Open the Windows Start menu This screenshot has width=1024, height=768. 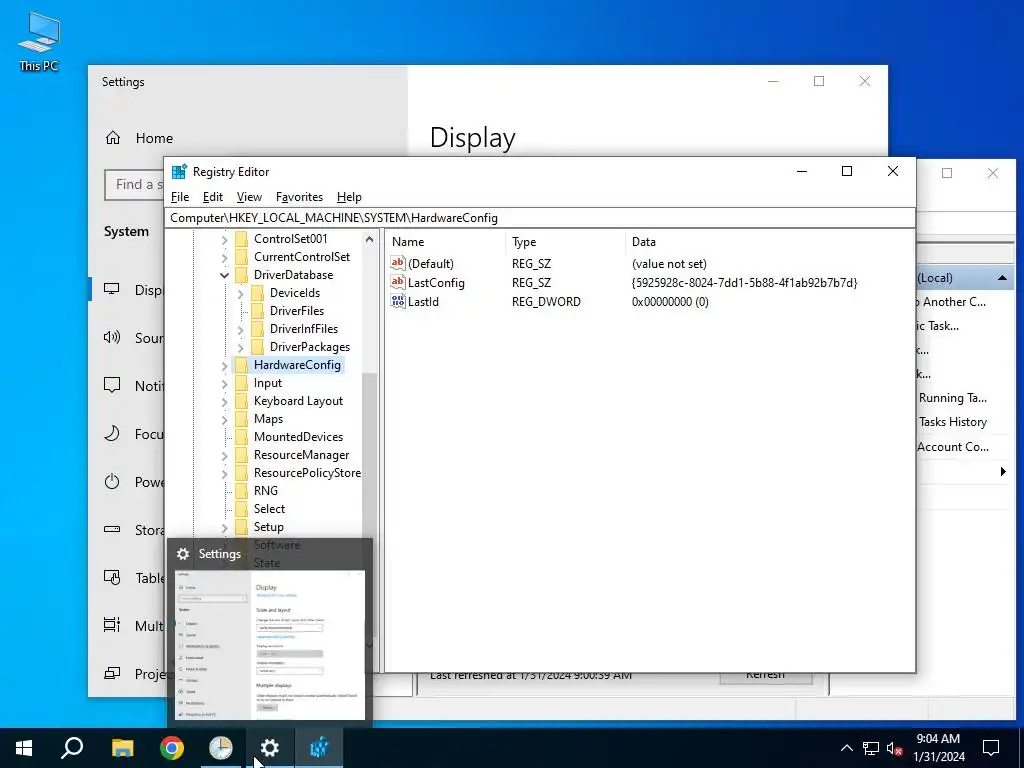click(x=24, y=748)
